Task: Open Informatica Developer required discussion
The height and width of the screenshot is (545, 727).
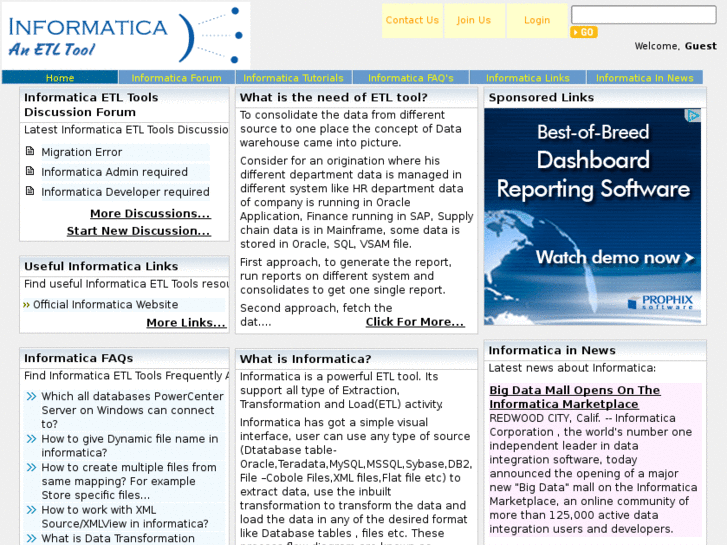Action: click(125, 192)
